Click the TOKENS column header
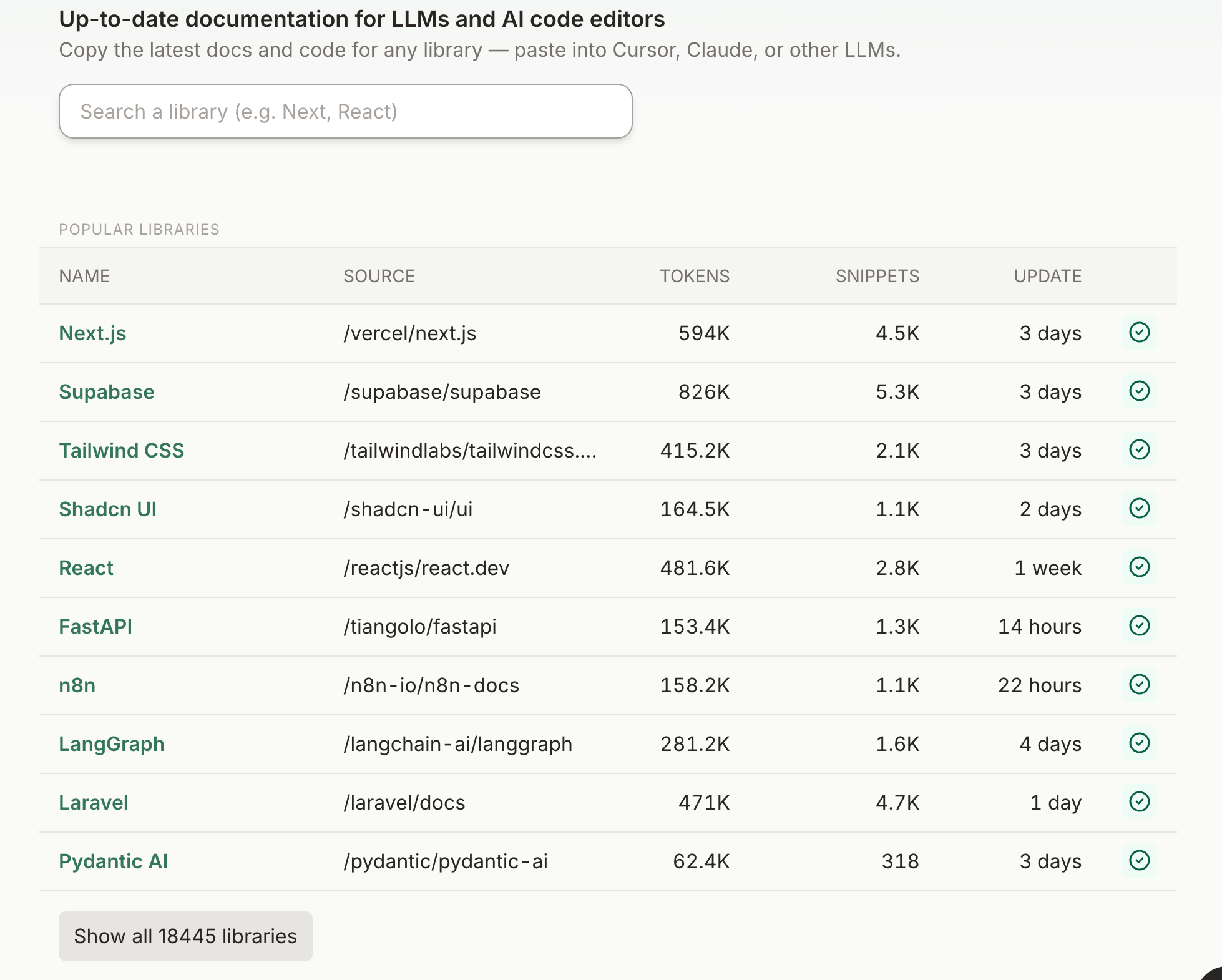The image size is (1222, 980). (695, 276)
